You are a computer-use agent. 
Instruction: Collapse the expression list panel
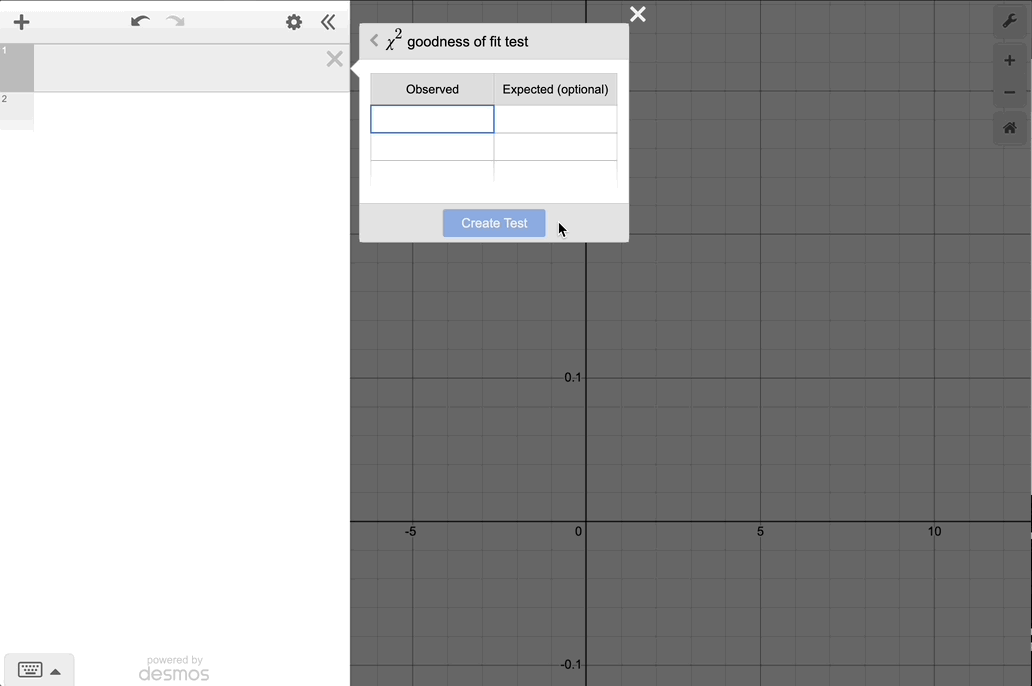pyautogui.click(x=328, y=22)
